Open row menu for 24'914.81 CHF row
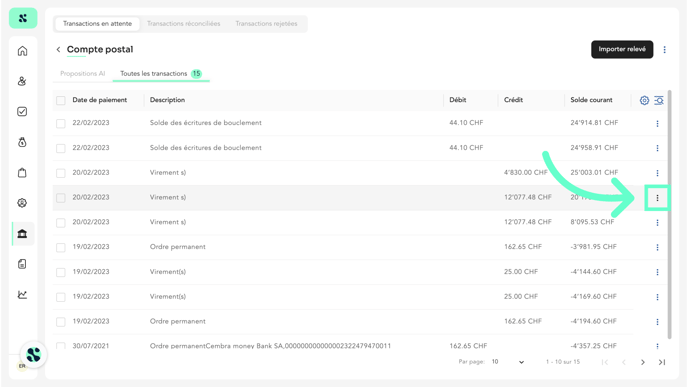This screenshot has height=387, width=688. click(657, 123)
